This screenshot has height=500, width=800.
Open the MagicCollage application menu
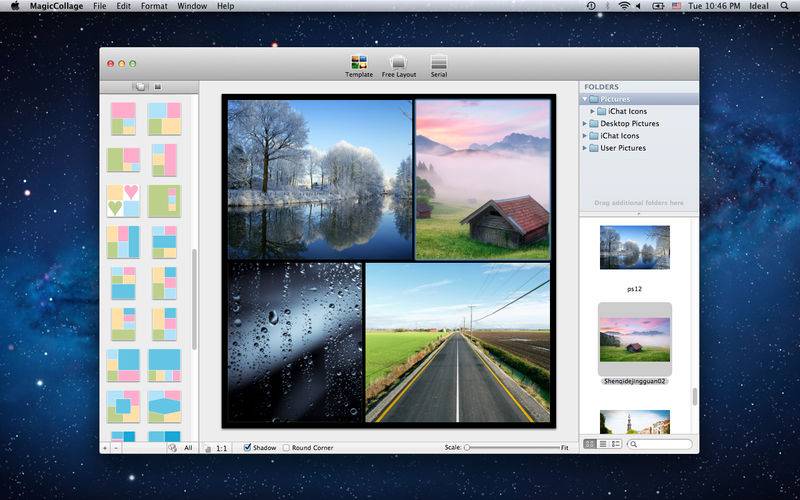point(56,6)
